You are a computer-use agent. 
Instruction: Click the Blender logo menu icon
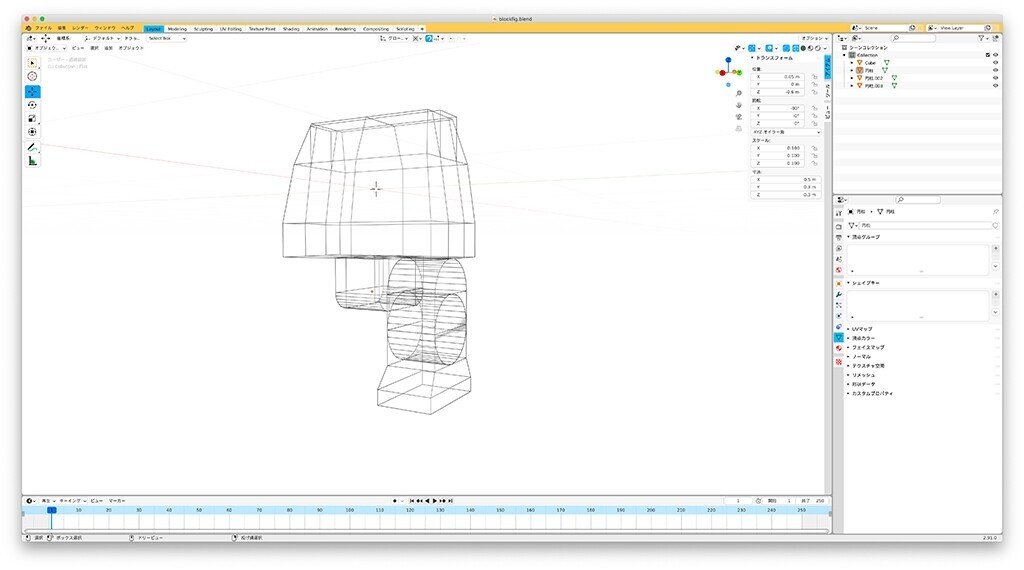(28, 28)
